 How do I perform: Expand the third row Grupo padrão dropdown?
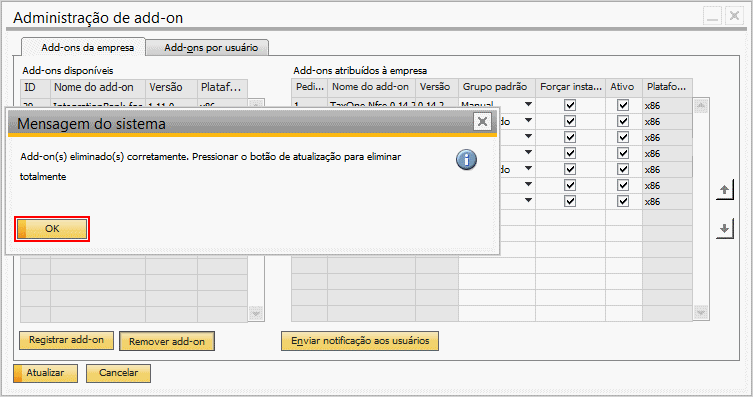point(528,136)
